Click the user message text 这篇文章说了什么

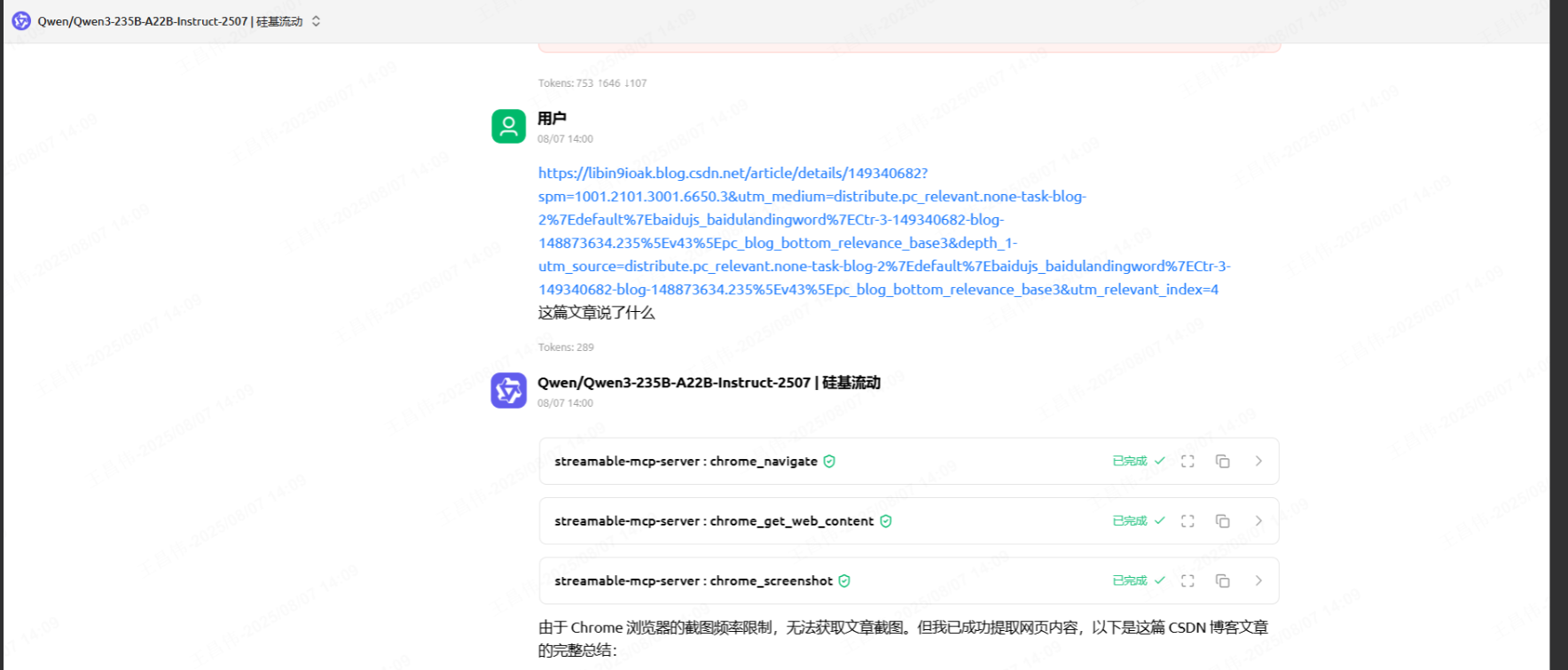(596, 313)
